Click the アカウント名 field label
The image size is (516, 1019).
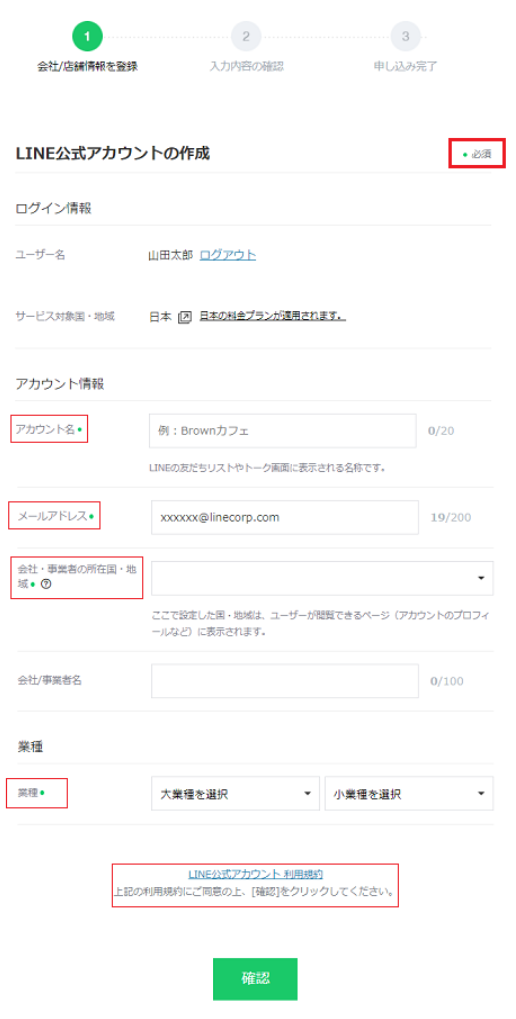(x=45, y=430)
